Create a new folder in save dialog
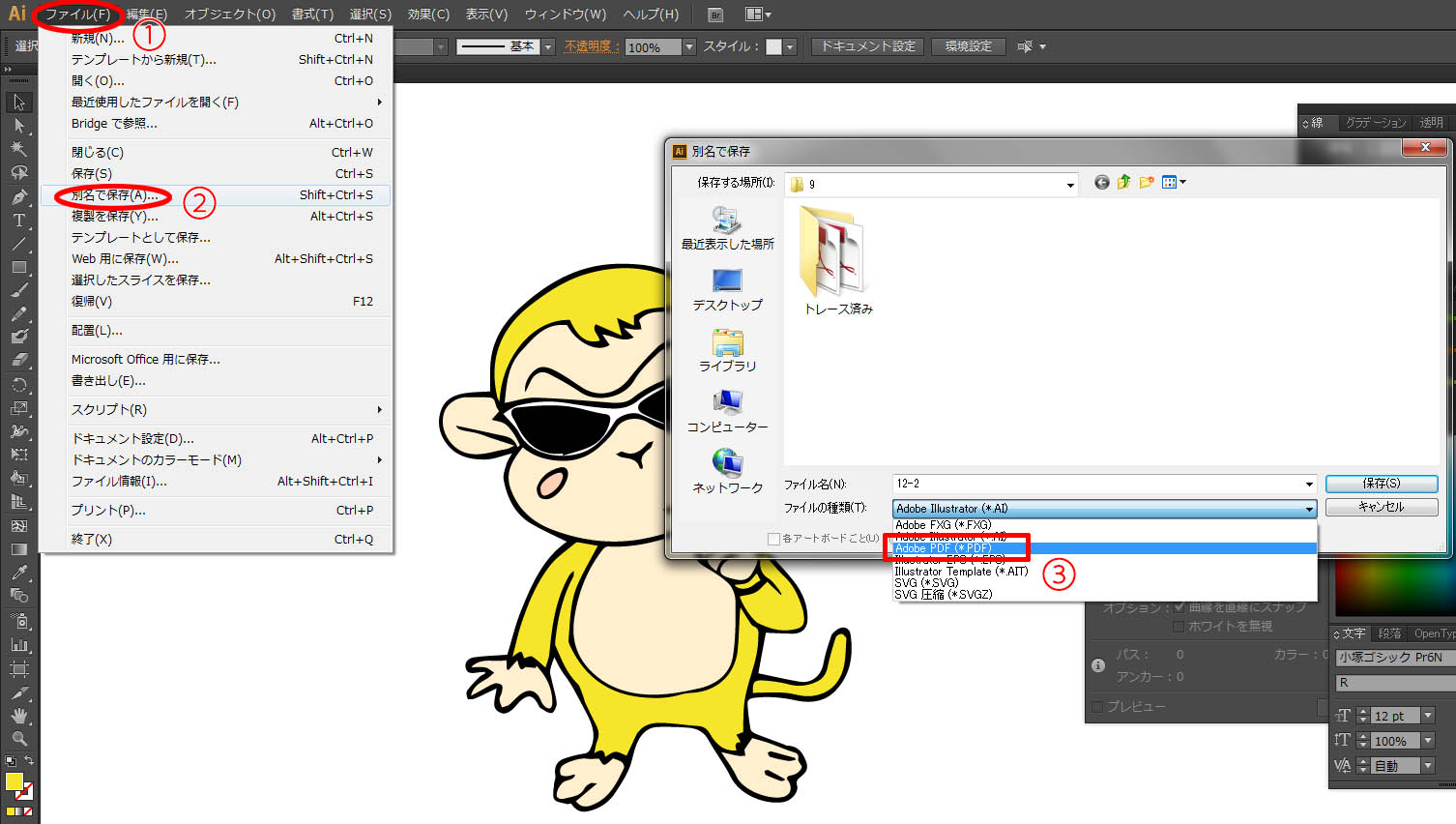The image size is (1456, 824). click(x=1147, y=183)
